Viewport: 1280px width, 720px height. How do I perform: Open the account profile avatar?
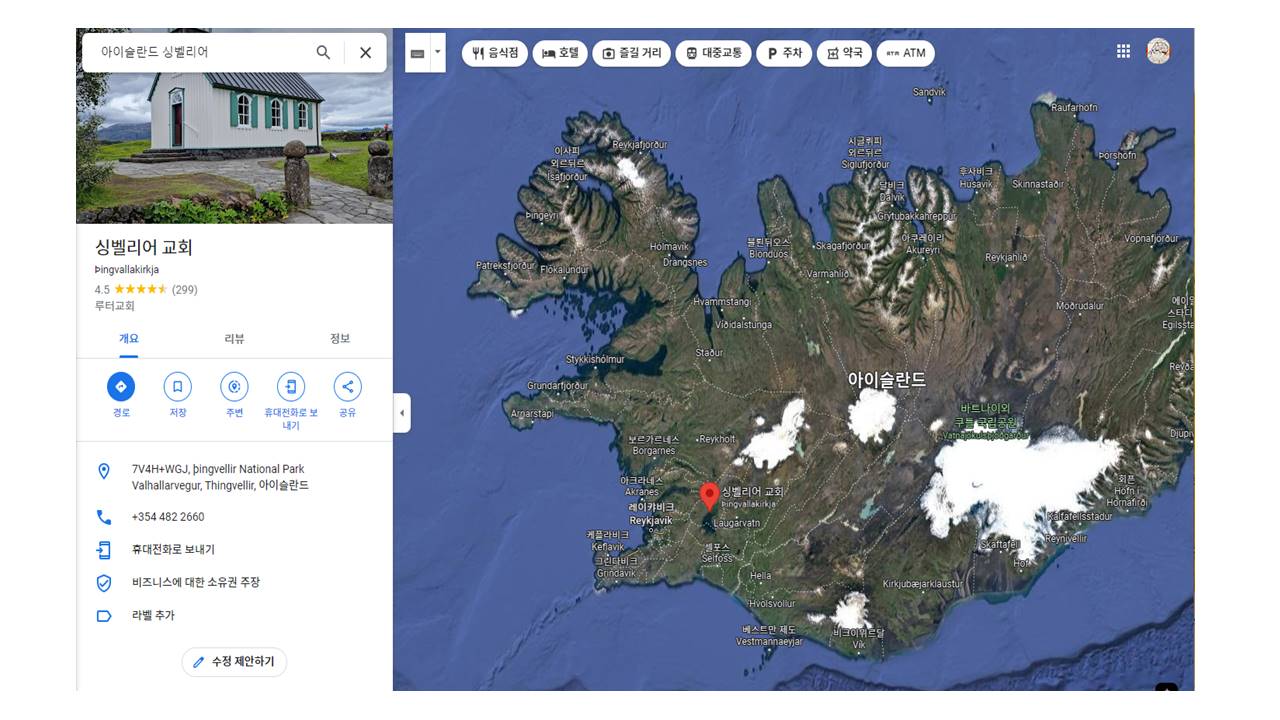coord(1158,51)
